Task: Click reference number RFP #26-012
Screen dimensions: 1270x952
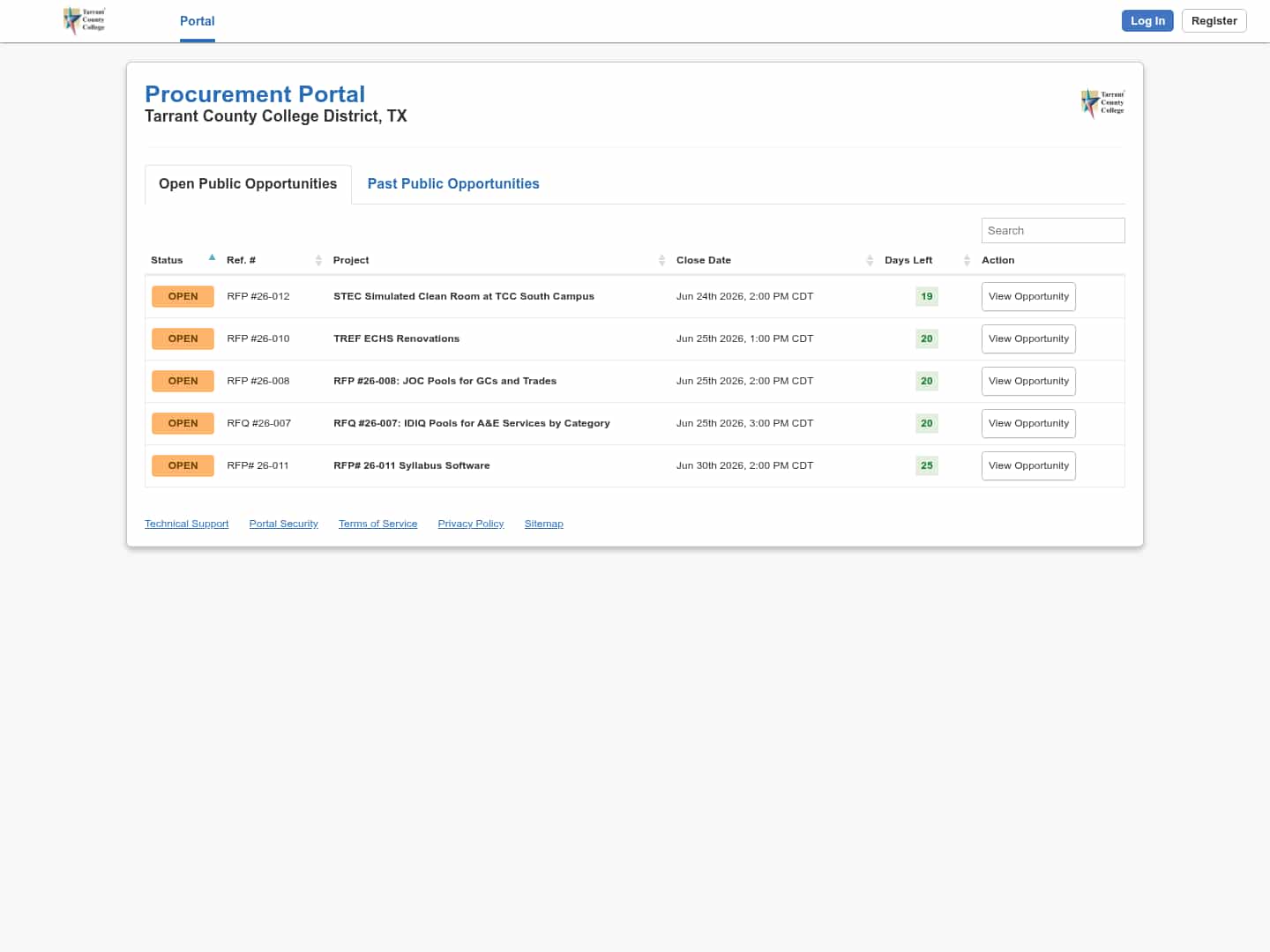Action: pyautogui.click(x=258, y=296)
